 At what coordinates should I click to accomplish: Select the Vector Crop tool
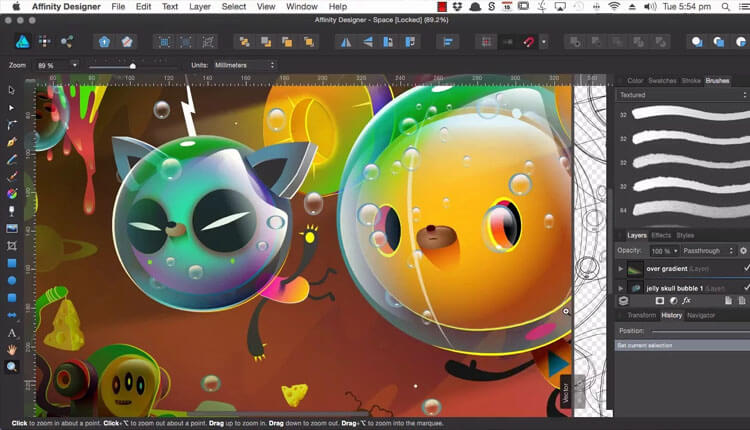[x=11, y=246]
